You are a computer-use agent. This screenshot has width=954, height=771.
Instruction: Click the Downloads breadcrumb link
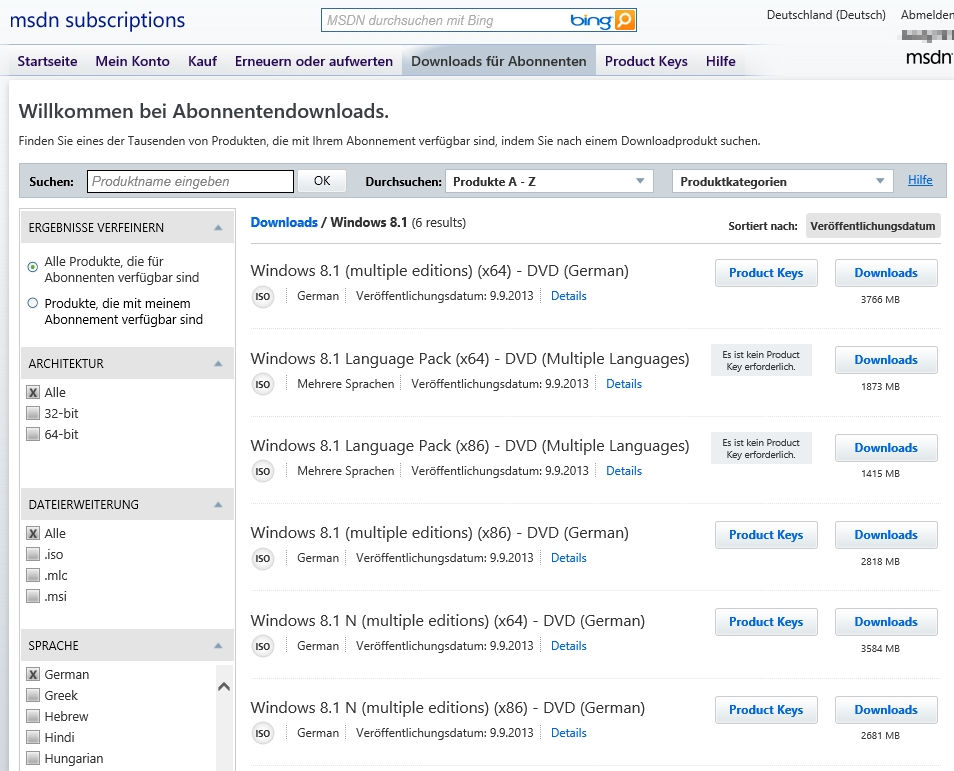click(284, 223)
